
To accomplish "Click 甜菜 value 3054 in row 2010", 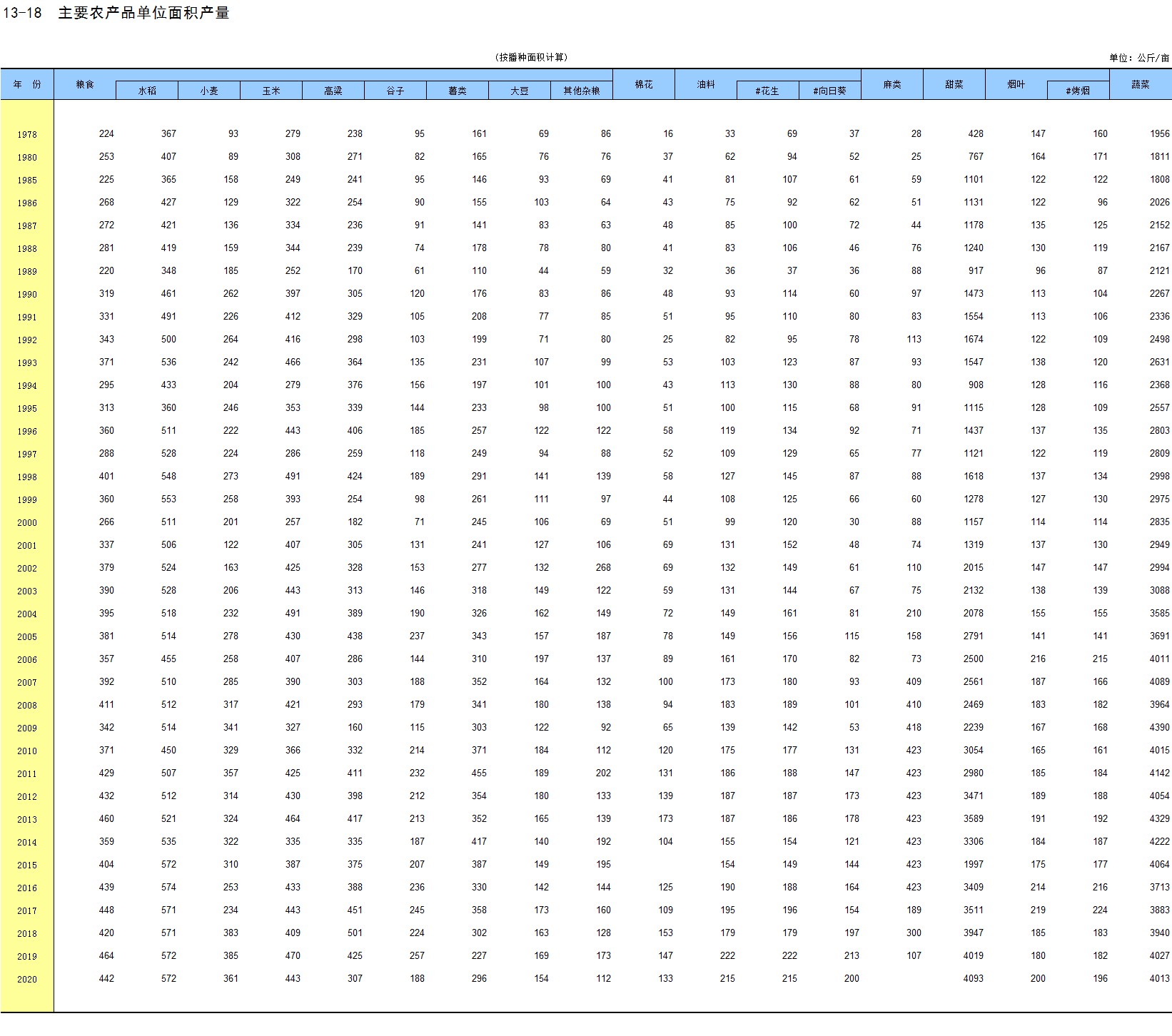I will (x=974, y=750).
